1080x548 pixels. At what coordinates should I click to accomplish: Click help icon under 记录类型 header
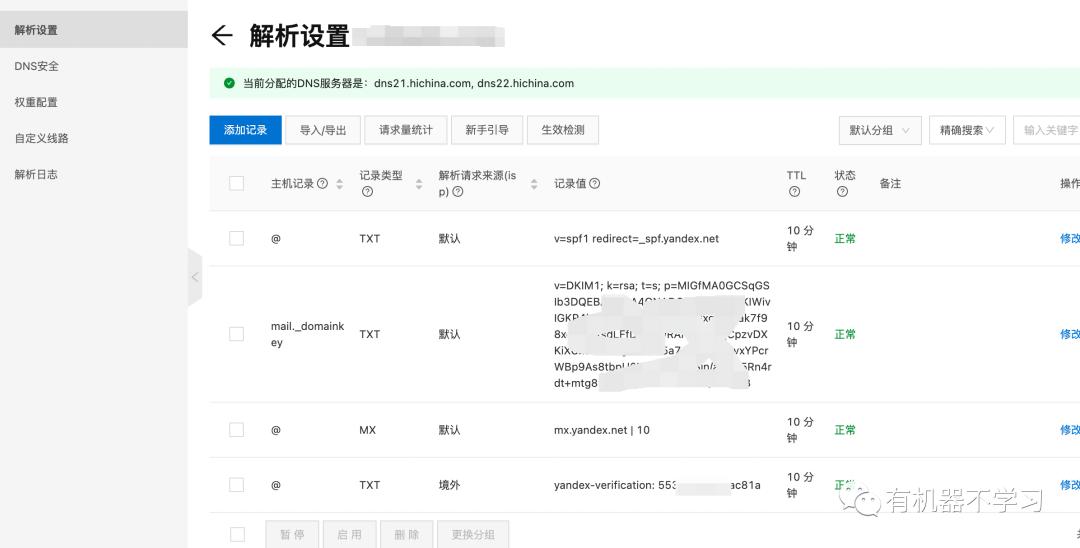point(367,191)
